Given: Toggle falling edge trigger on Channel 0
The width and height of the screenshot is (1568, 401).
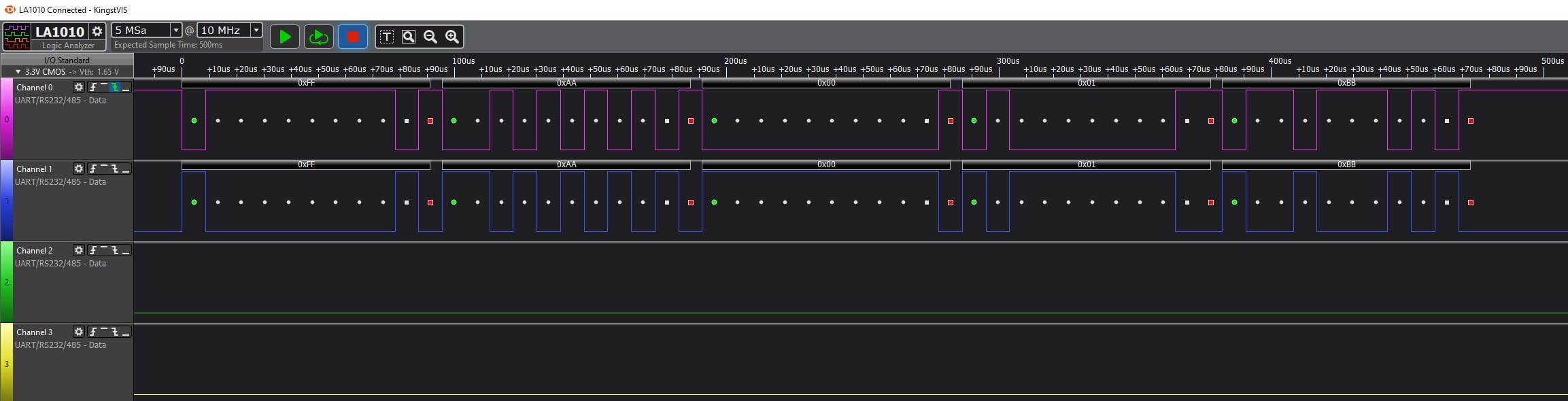Looking at the screenshot, I should (115, 87).
